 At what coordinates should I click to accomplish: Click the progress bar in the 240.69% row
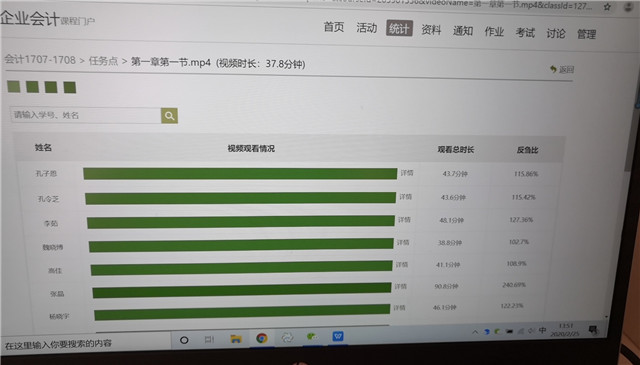(242, 289)
